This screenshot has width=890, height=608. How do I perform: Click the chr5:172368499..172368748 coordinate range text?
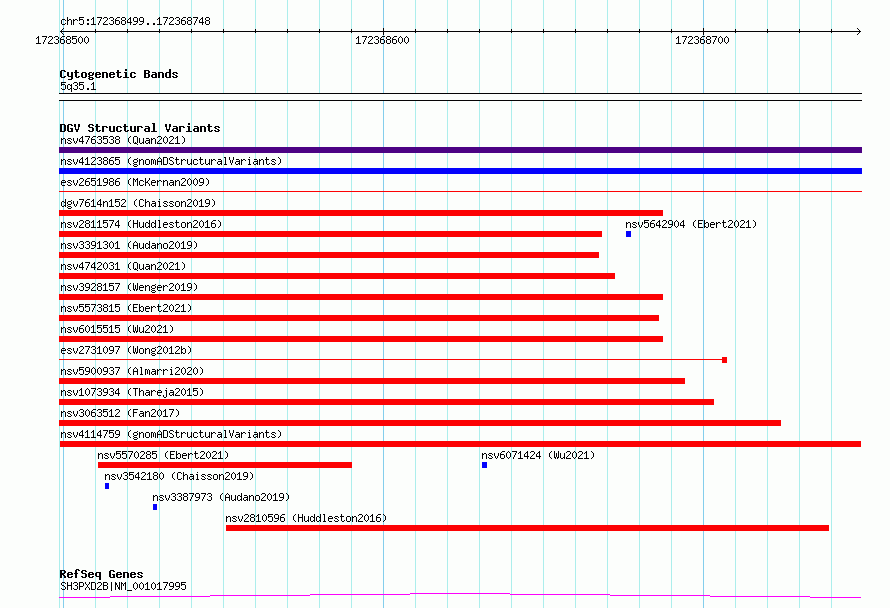(x=135, y=21)
